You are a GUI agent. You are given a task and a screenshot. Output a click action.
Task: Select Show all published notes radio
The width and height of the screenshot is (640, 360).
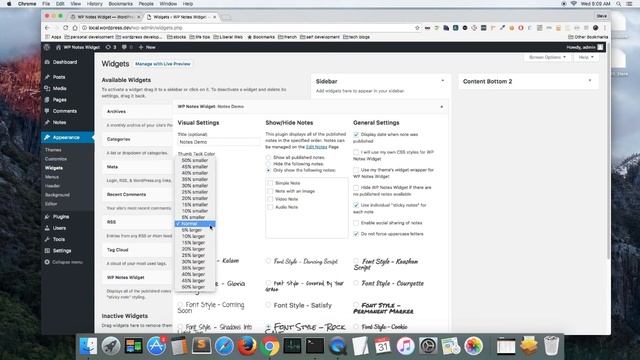pos(268,158)
